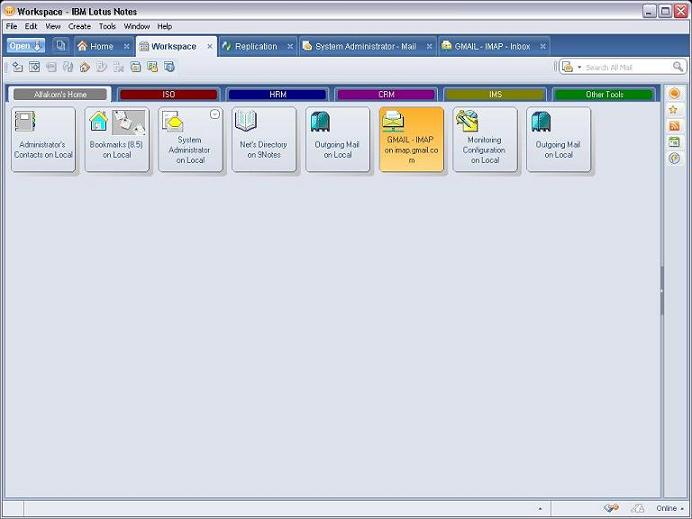
Task: Close the System Administrator - Mail tab
Action: coord(429,46)
